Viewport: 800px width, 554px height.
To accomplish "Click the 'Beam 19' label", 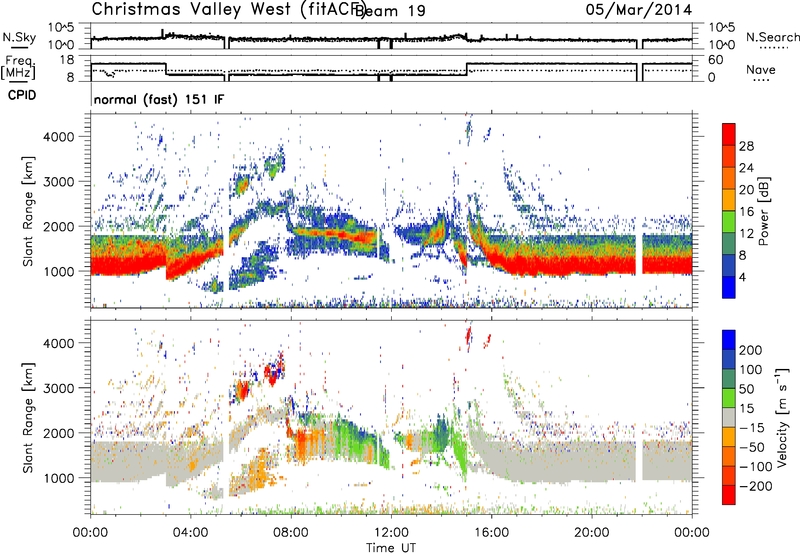I will coord(390,11).
